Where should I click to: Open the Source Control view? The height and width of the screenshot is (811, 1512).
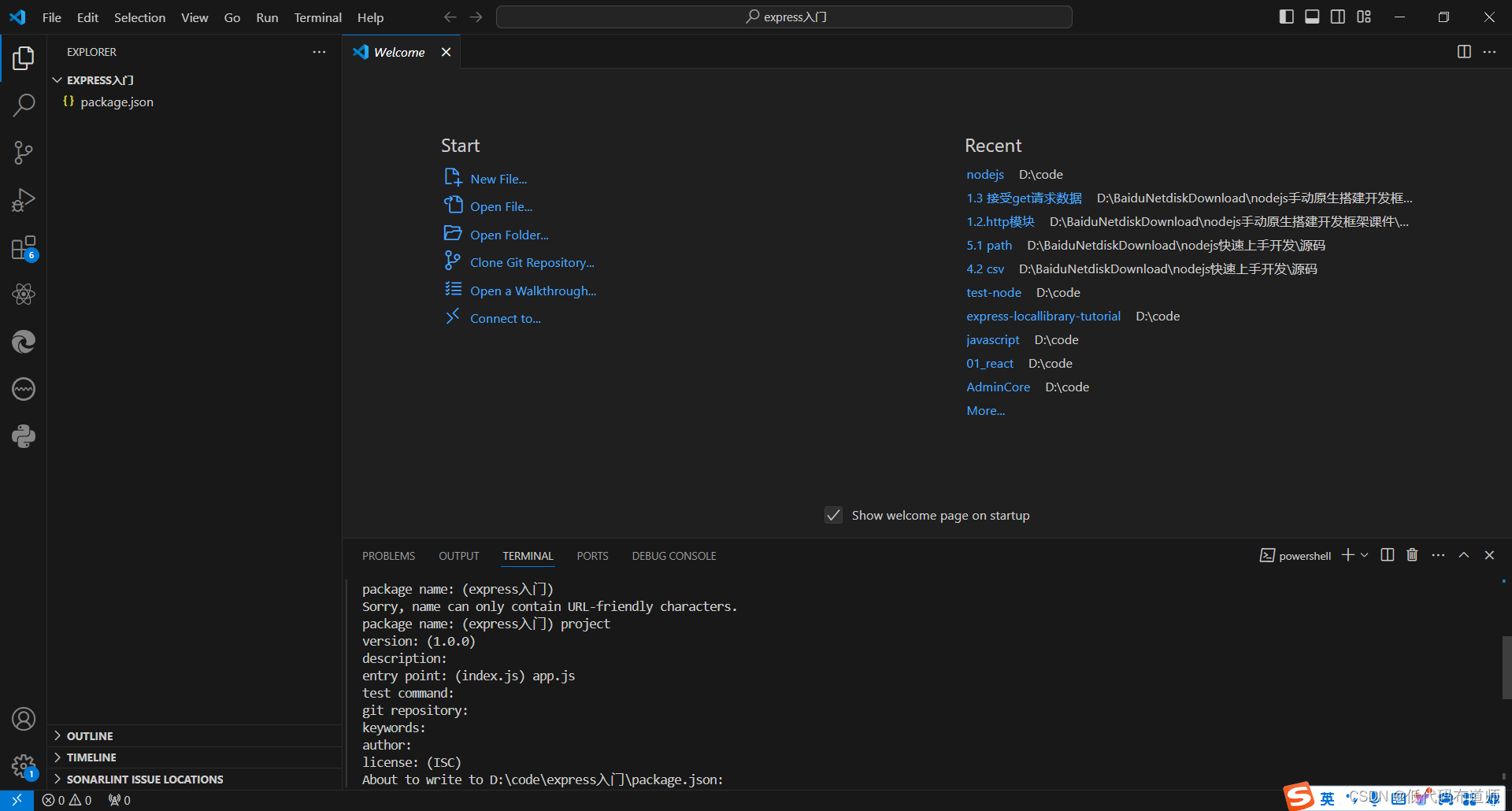coord(24,152)
